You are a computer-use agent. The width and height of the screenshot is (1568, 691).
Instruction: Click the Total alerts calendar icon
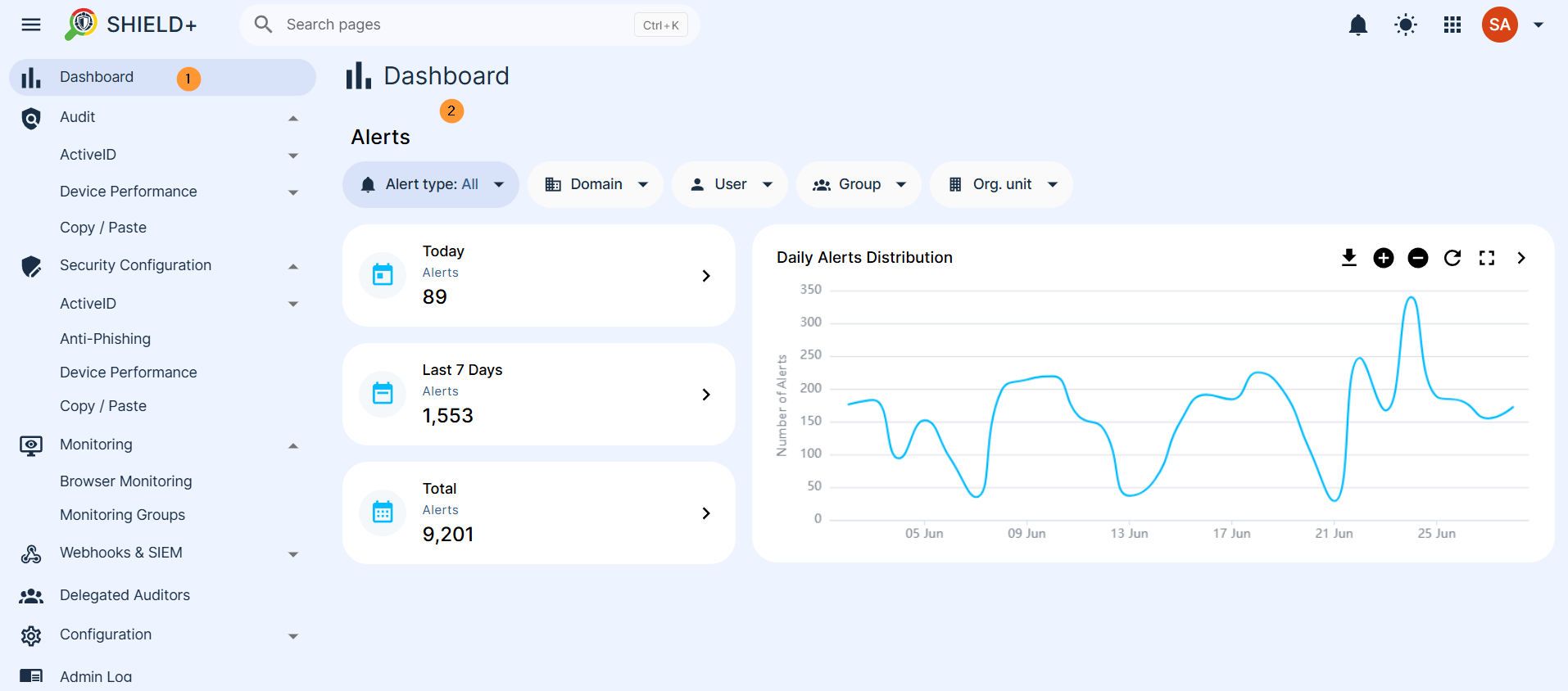click(383, 513)
